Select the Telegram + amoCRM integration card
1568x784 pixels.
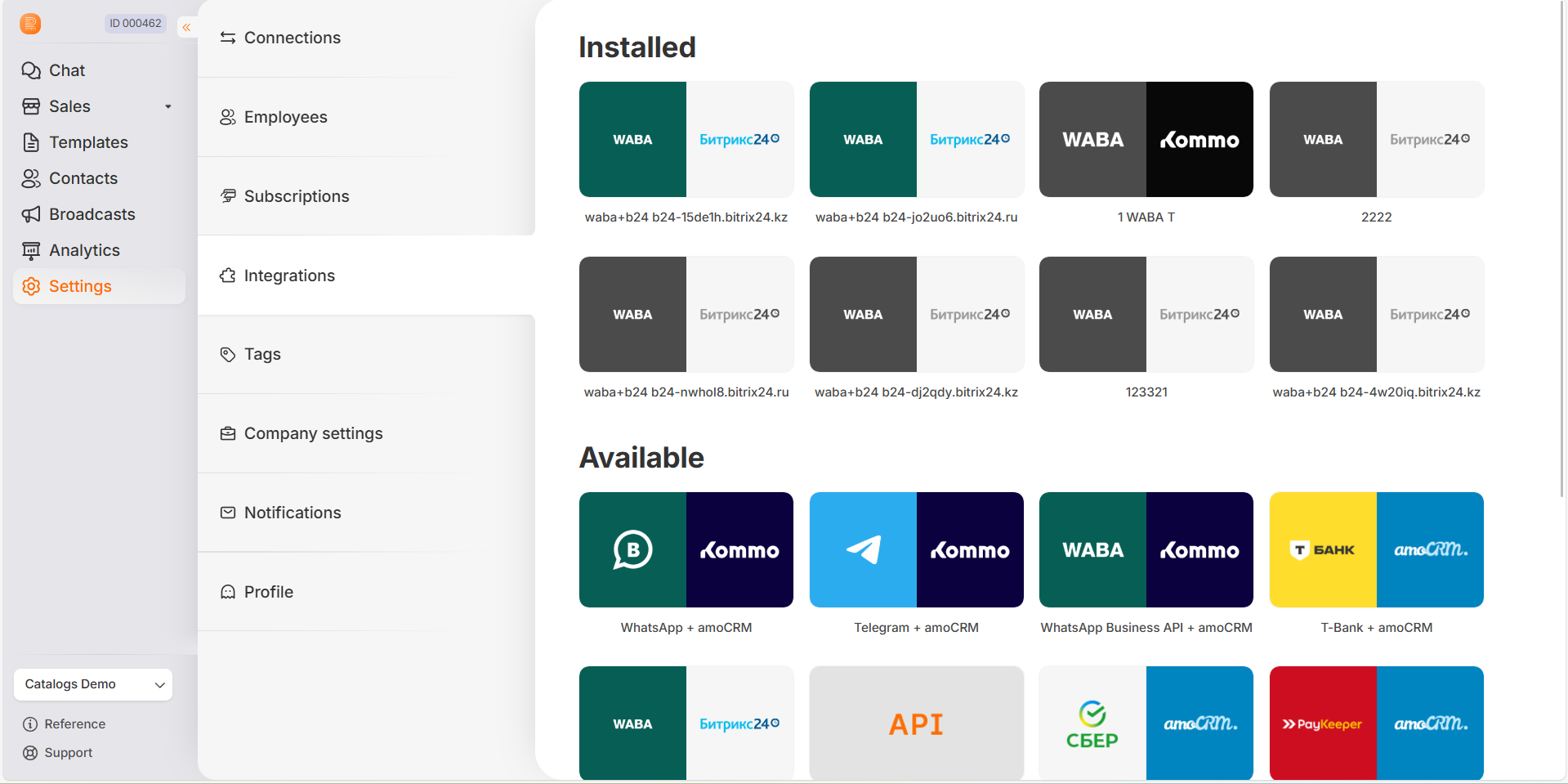click(916, 550)
